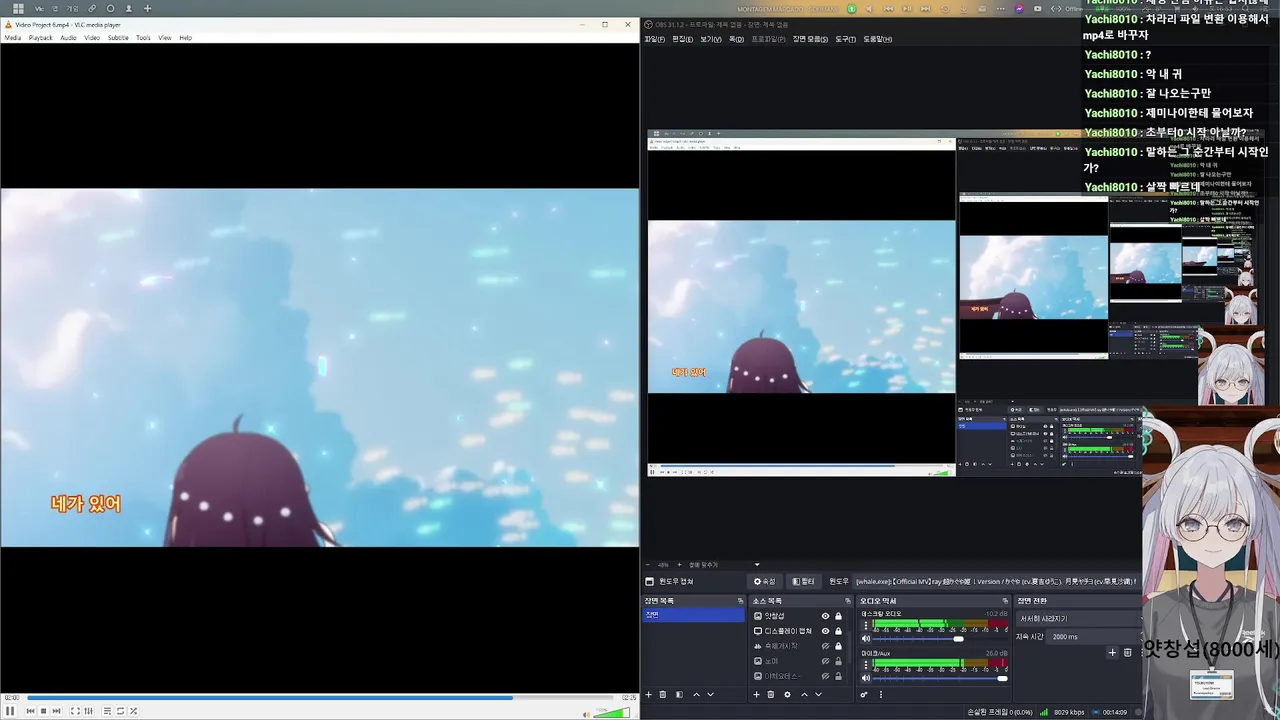Image resolution: width=1280 pixels, height=720 pixels.
Task: Open desktop audio options menu dots
Action: coord(866,625)
